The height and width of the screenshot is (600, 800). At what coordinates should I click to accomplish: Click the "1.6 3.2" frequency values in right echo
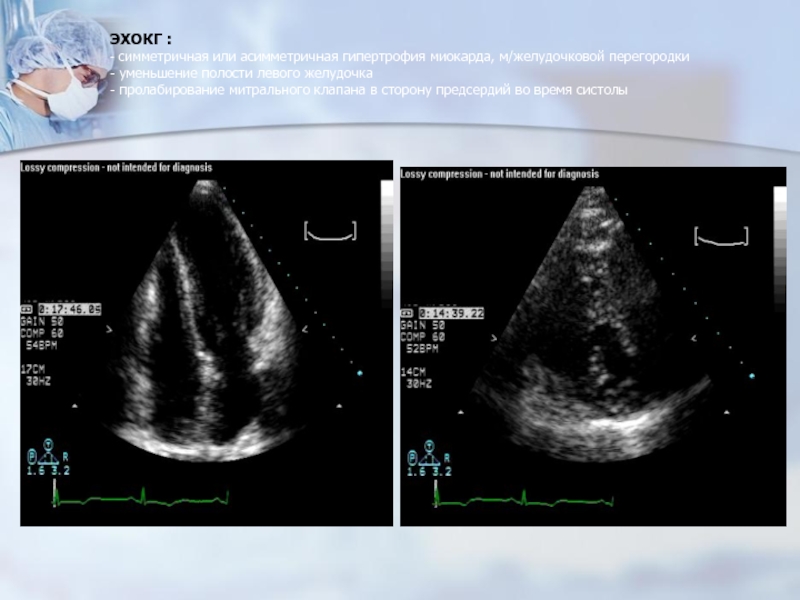coord(429,472)
